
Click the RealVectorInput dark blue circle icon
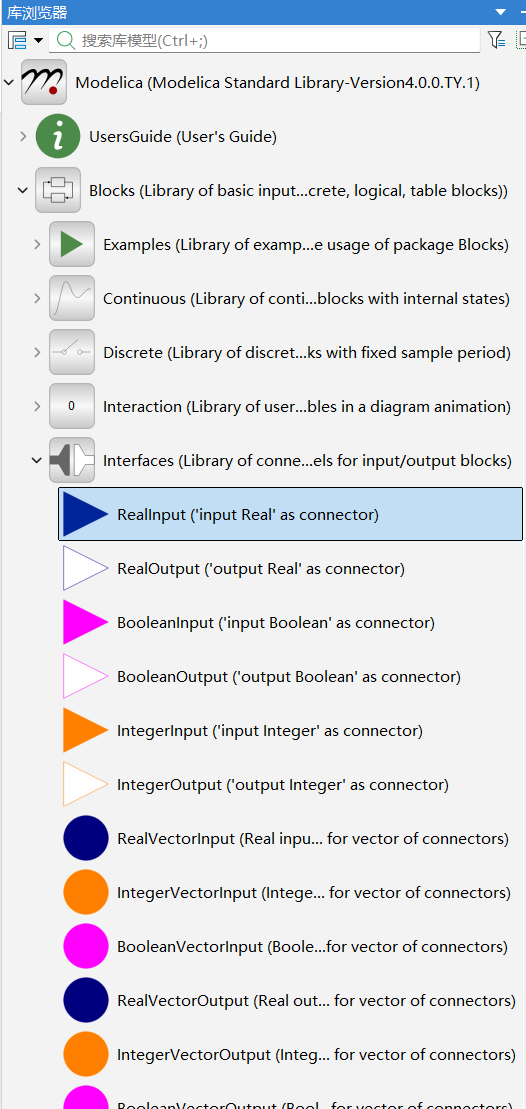tap(86, 838)
